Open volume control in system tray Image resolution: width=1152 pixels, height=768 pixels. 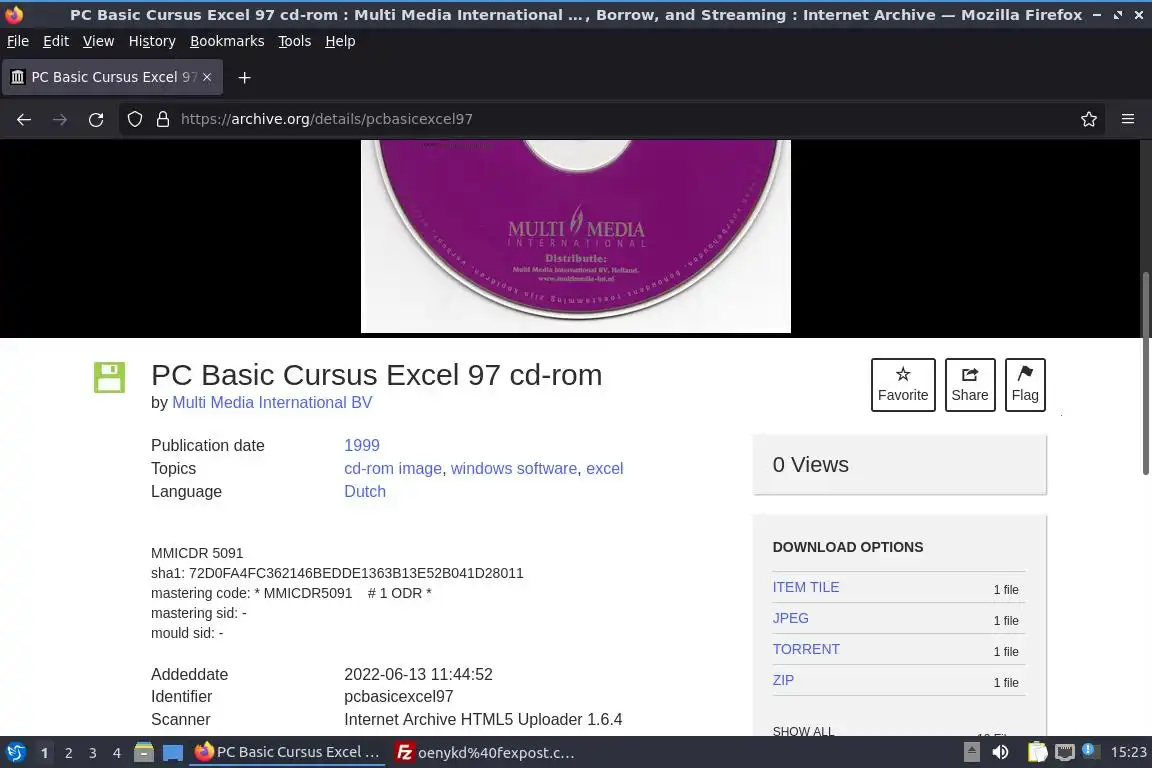[x=1001, y=753]
